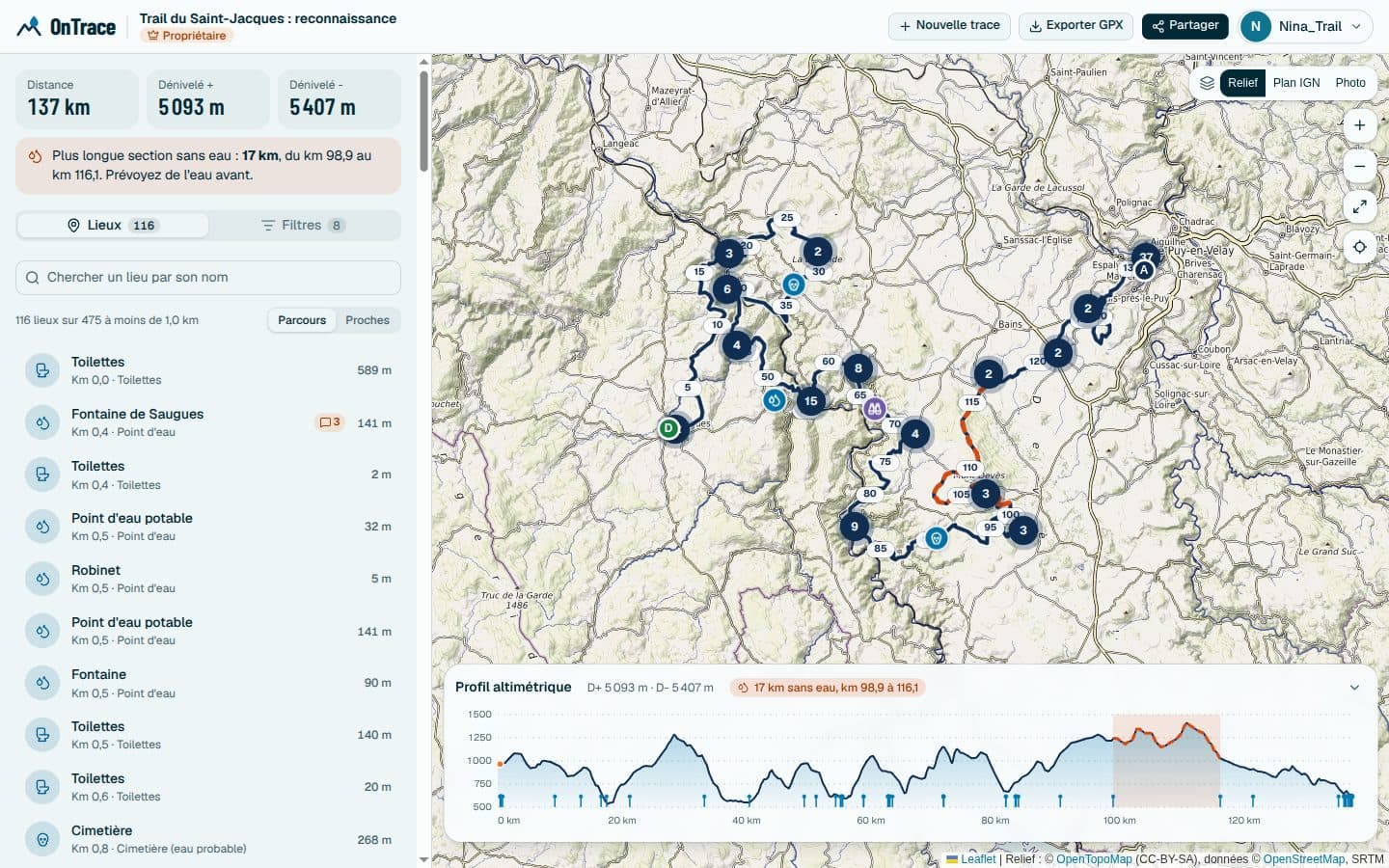
Task: Open the cluster marker labeled 6
Action: (x=727, y=288)
